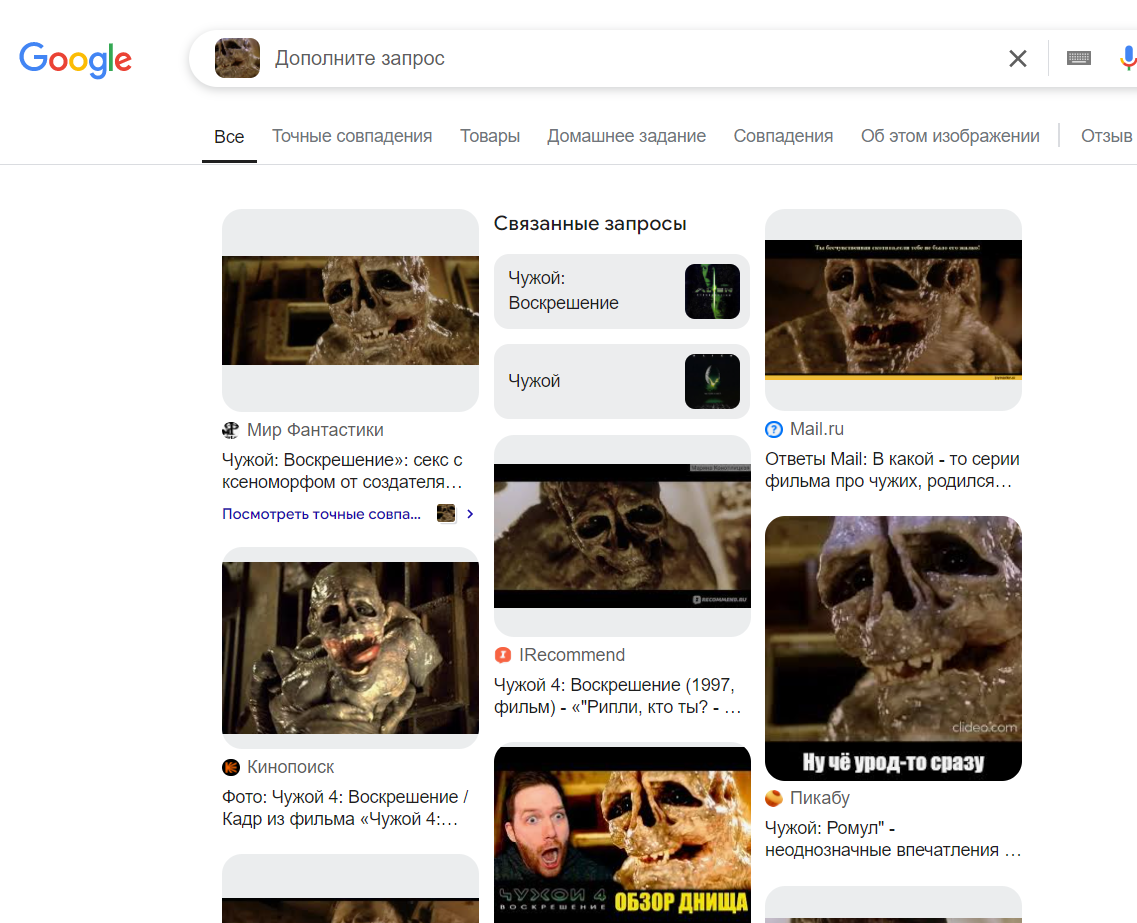Open the 'Совпадения' tab
This screenshot has height=923, width=1137.
[783, 136]
